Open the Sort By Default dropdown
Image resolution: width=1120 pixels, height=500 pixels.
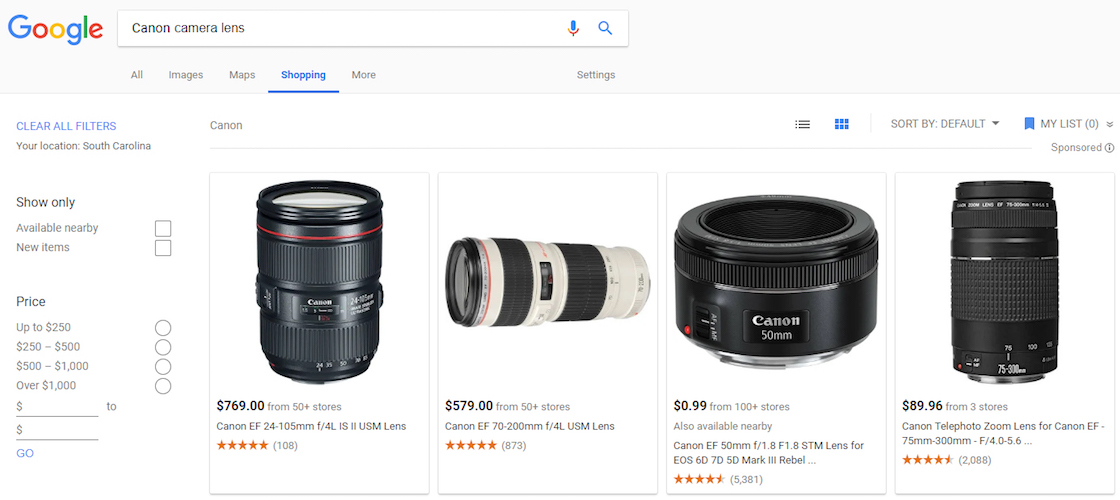pyautogui.click(x=945, y=124)
